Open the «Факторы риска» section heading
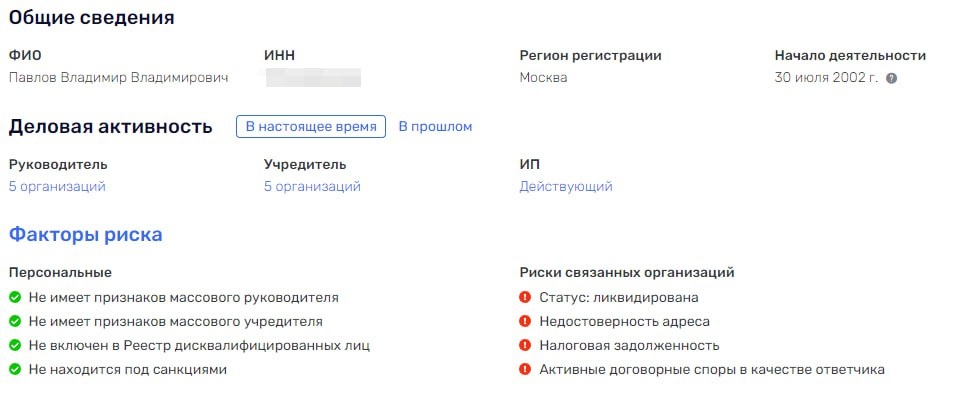The image size is (967, 400). [x=86, y=235]
